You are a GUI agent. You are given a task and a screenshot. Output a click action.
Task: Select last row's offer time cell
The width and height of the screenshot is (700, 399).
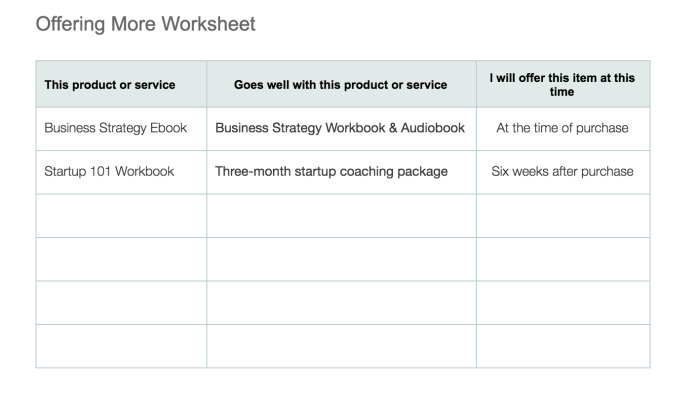tap(563, 346)
